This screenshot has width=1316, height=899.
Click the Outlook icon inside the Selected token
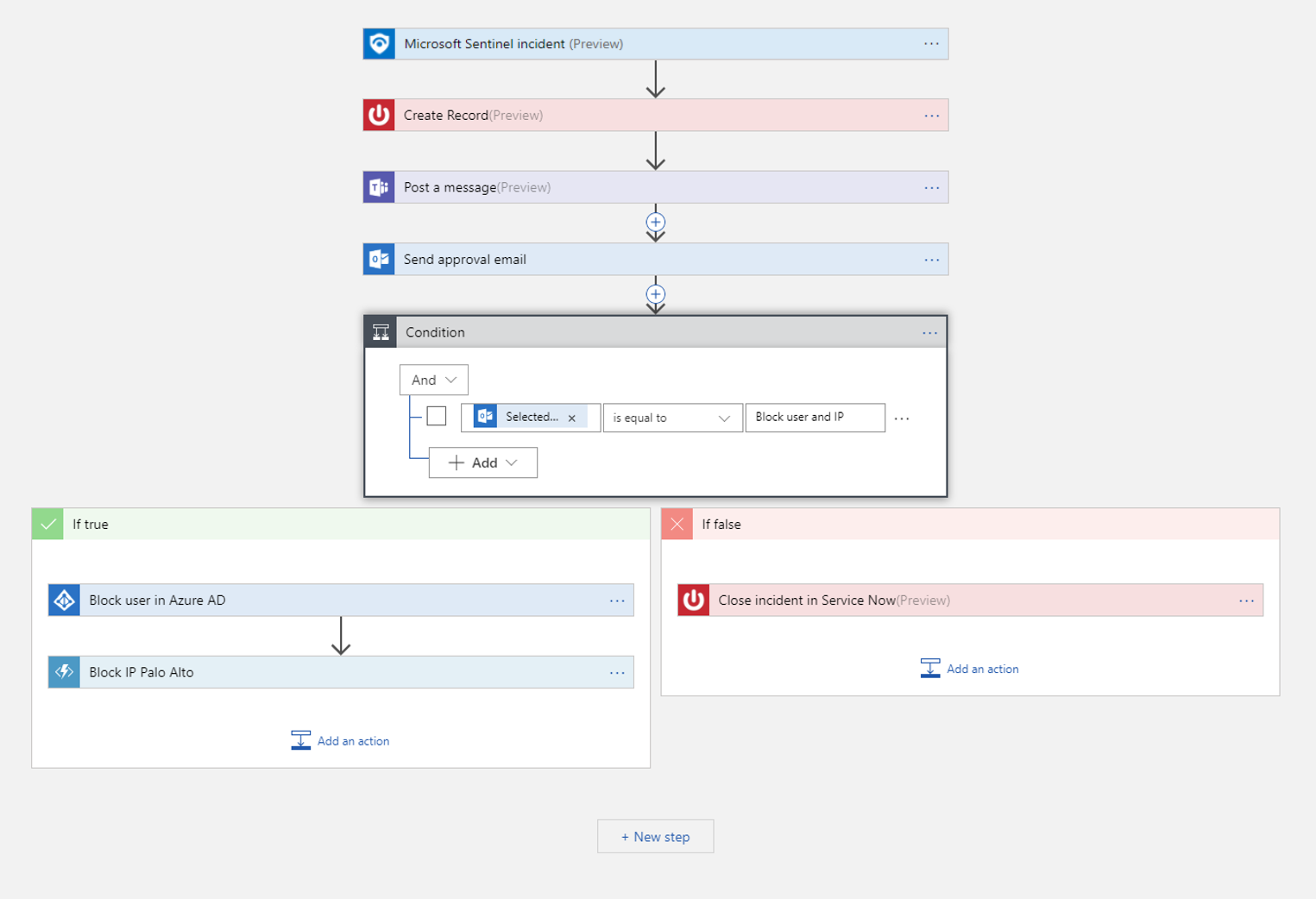point(484,417)
